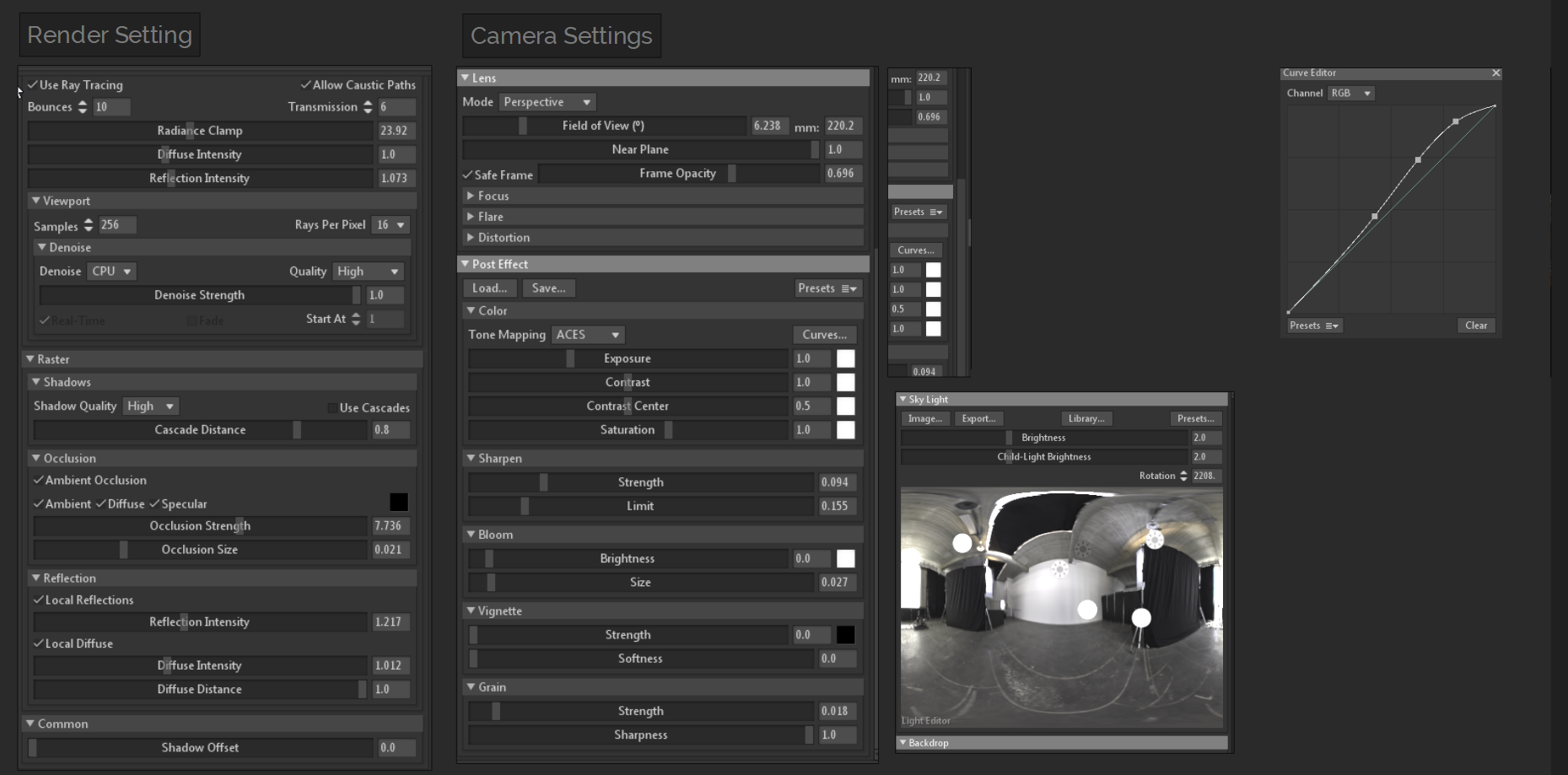The width and height of the screenshot is (1568, 775).
Task: Toggle Use Ray Tracing checkbox
Action: (x=33, y=85)
